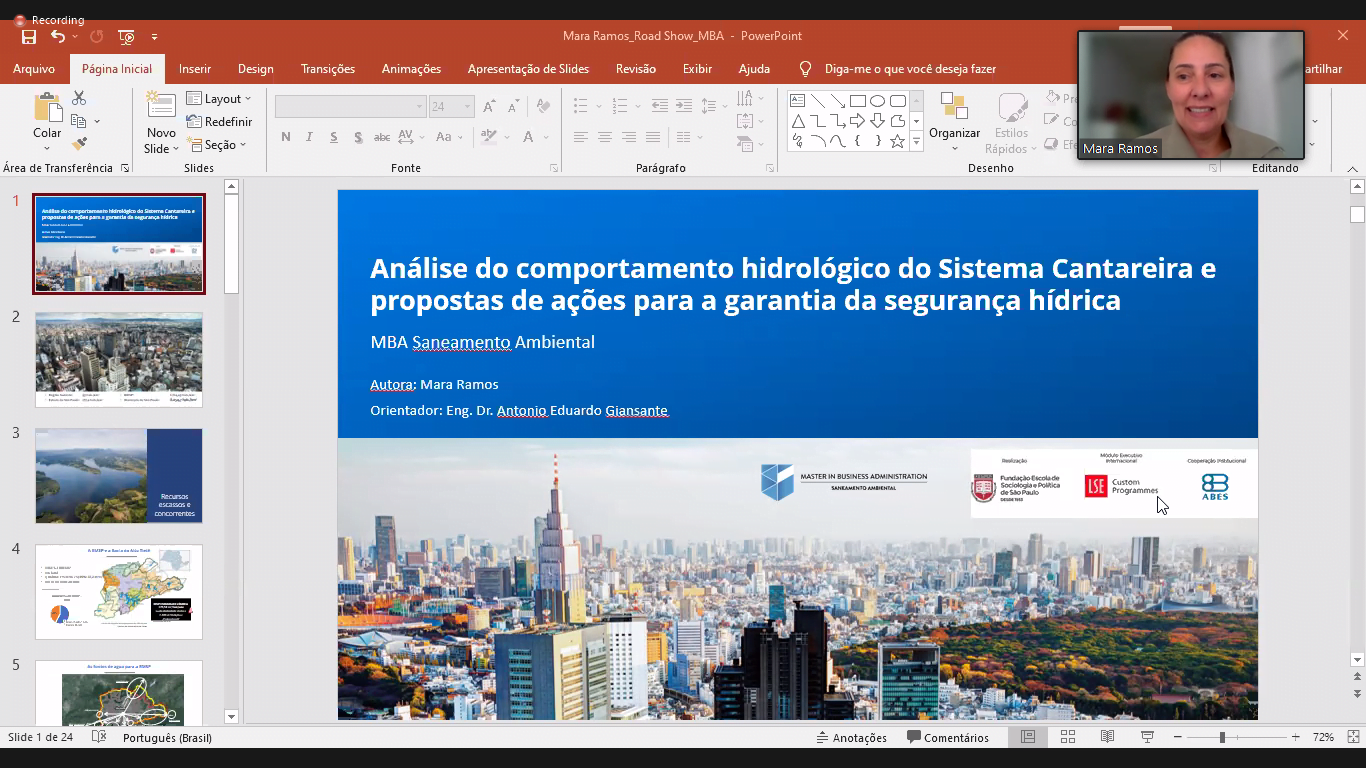Switch to the Transições tab
Viewport: 1366px width, 768px height.
point(327,69)
